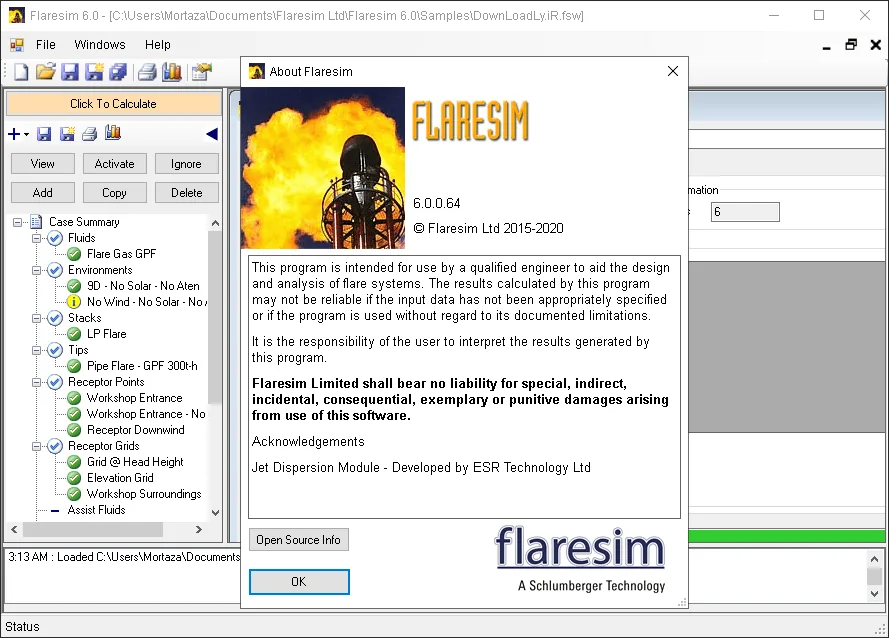Screen dimensions: 889x638
Task: Close the About Flaresim dialog
Action: (x=673, y=71)
